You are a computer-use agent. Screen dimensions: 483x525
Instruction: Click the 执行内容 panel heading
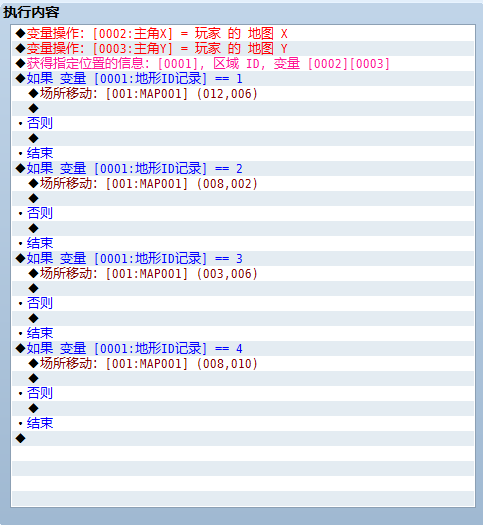pyautogui.click(x=31, y=13)
